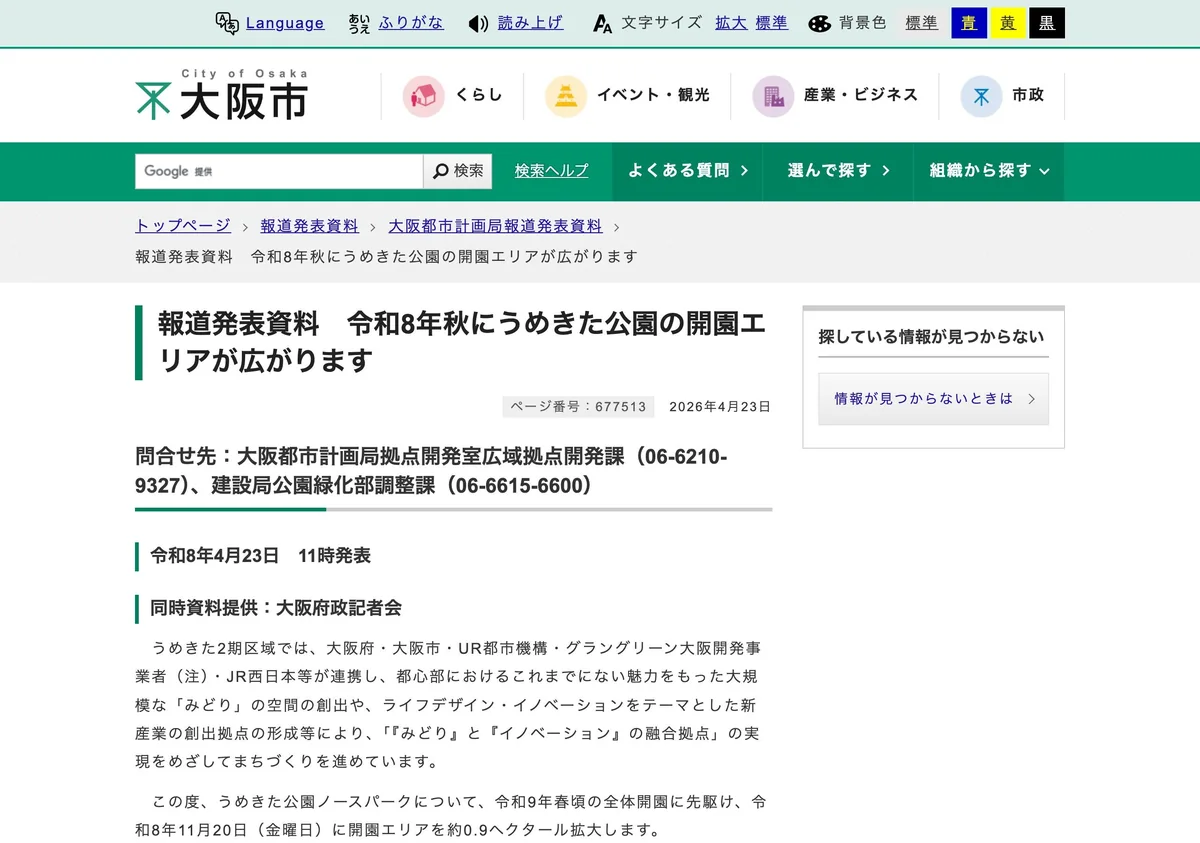Enlarge text with 拡大 link
The image size is (1200, 843).
(731, 23)
